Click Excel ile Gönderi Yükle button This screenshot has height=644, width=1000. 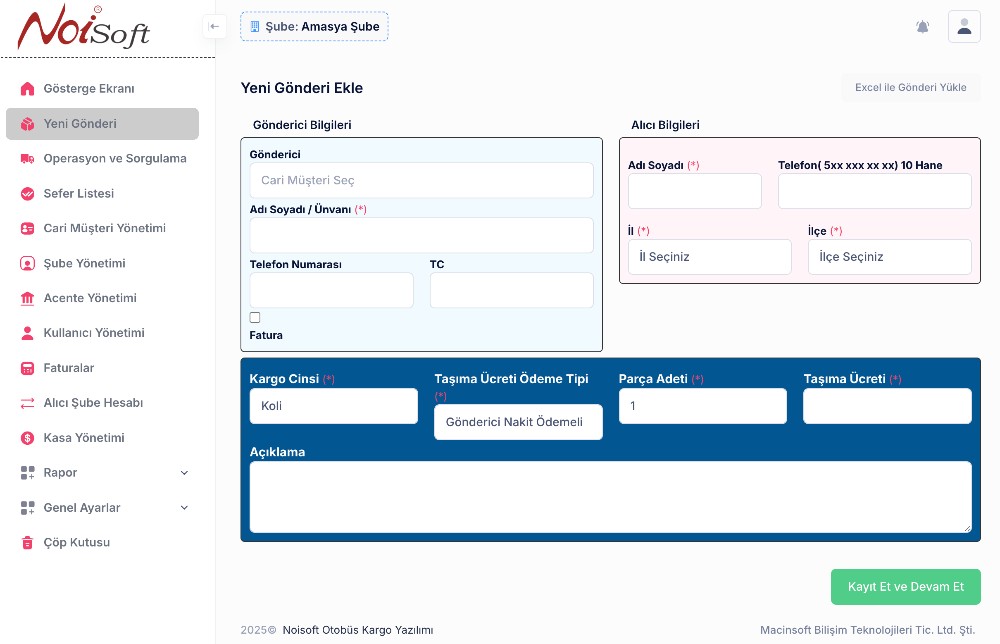910,88
